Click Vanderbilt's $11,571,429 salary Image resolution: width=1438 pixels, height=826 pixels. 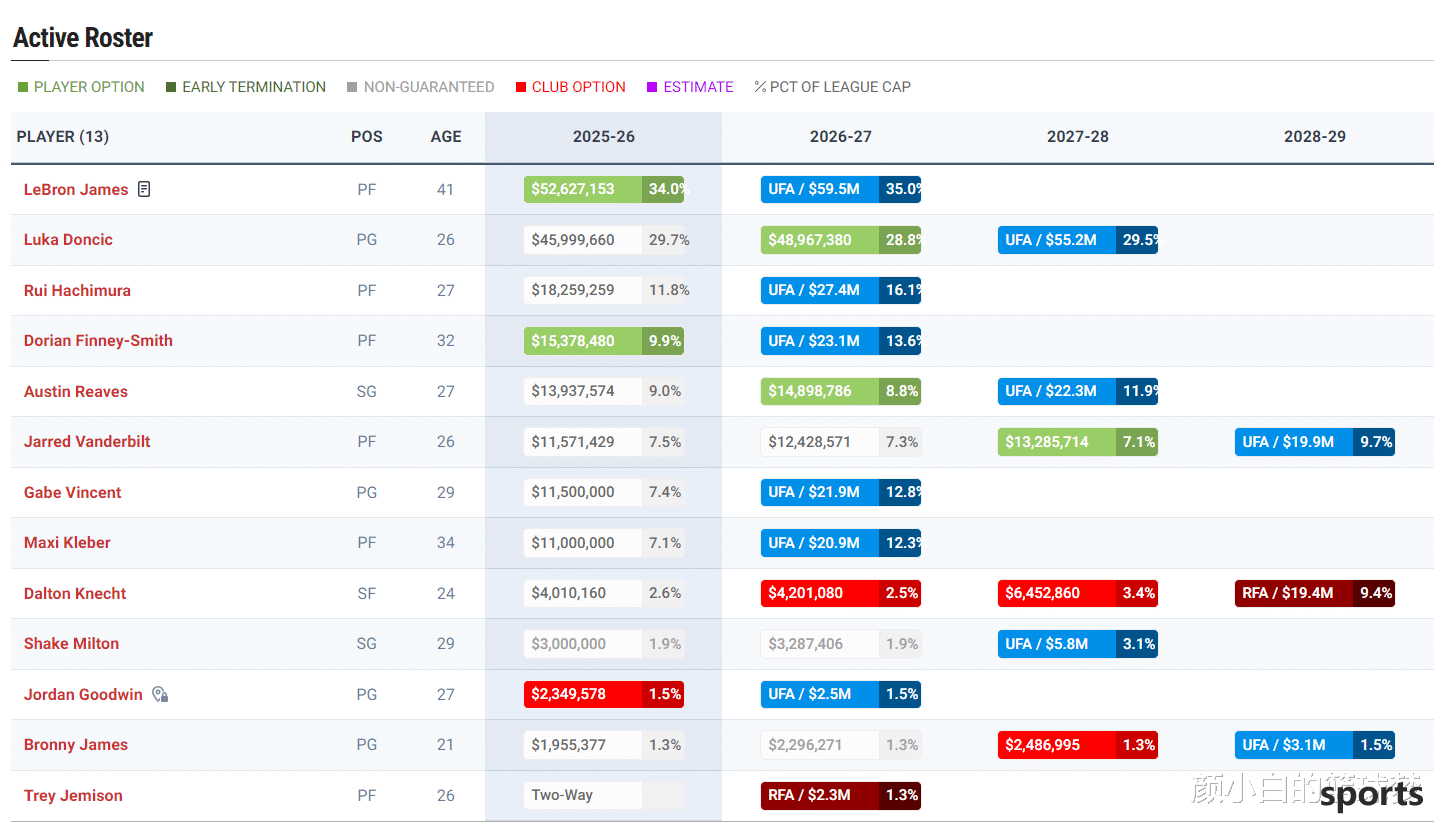coord(604,442)
